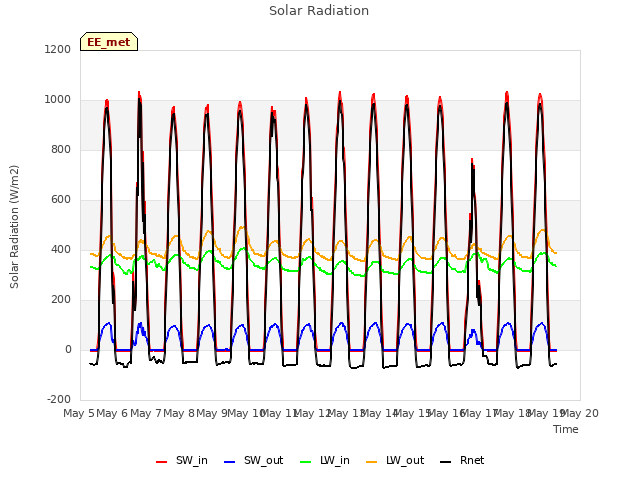Click the May 9 x-axis label
The image size is (640, 480).
pos(212,413)
